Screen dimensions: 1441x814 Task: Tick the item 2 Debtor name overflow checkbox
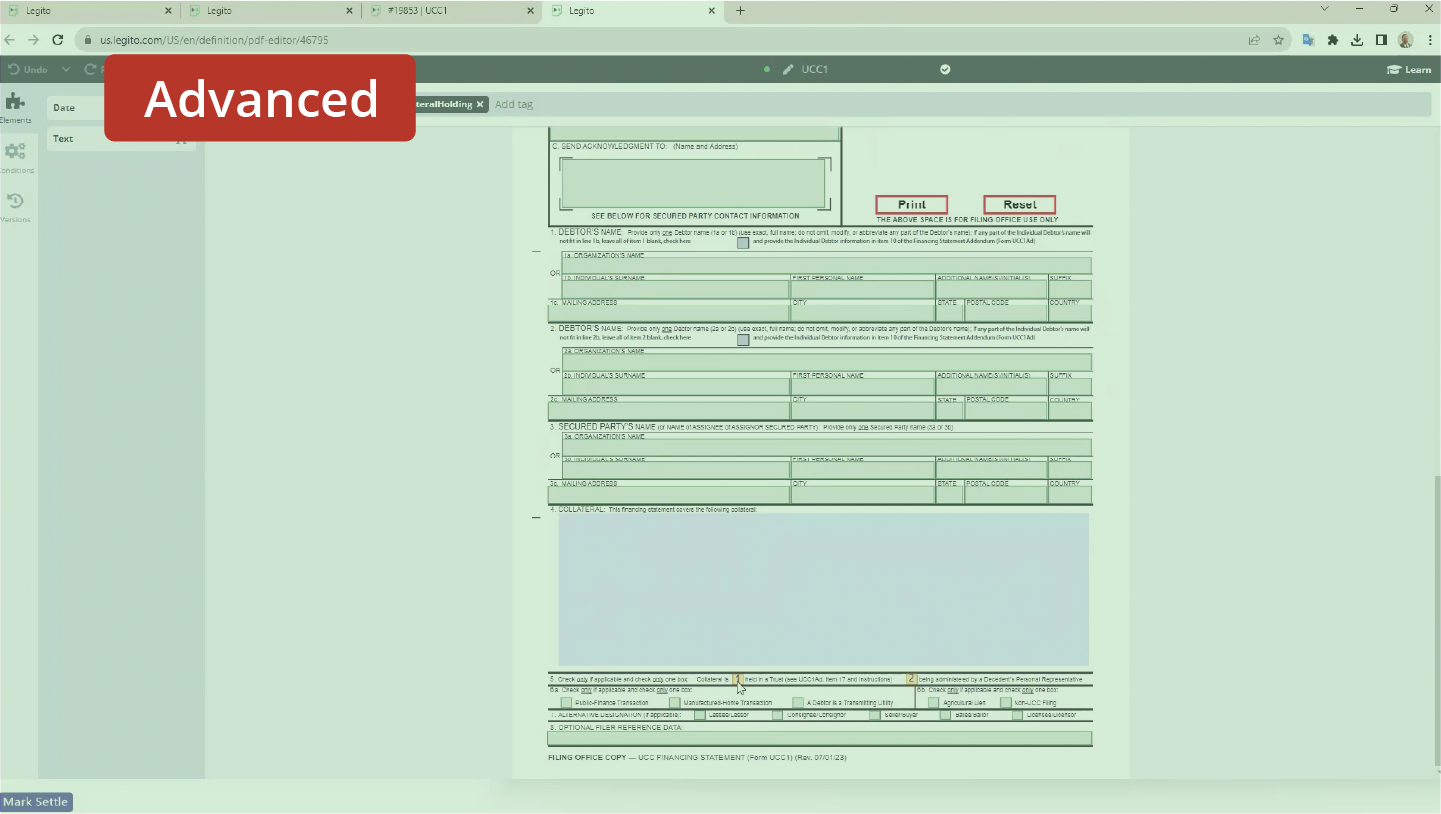[x=743, y=339]
